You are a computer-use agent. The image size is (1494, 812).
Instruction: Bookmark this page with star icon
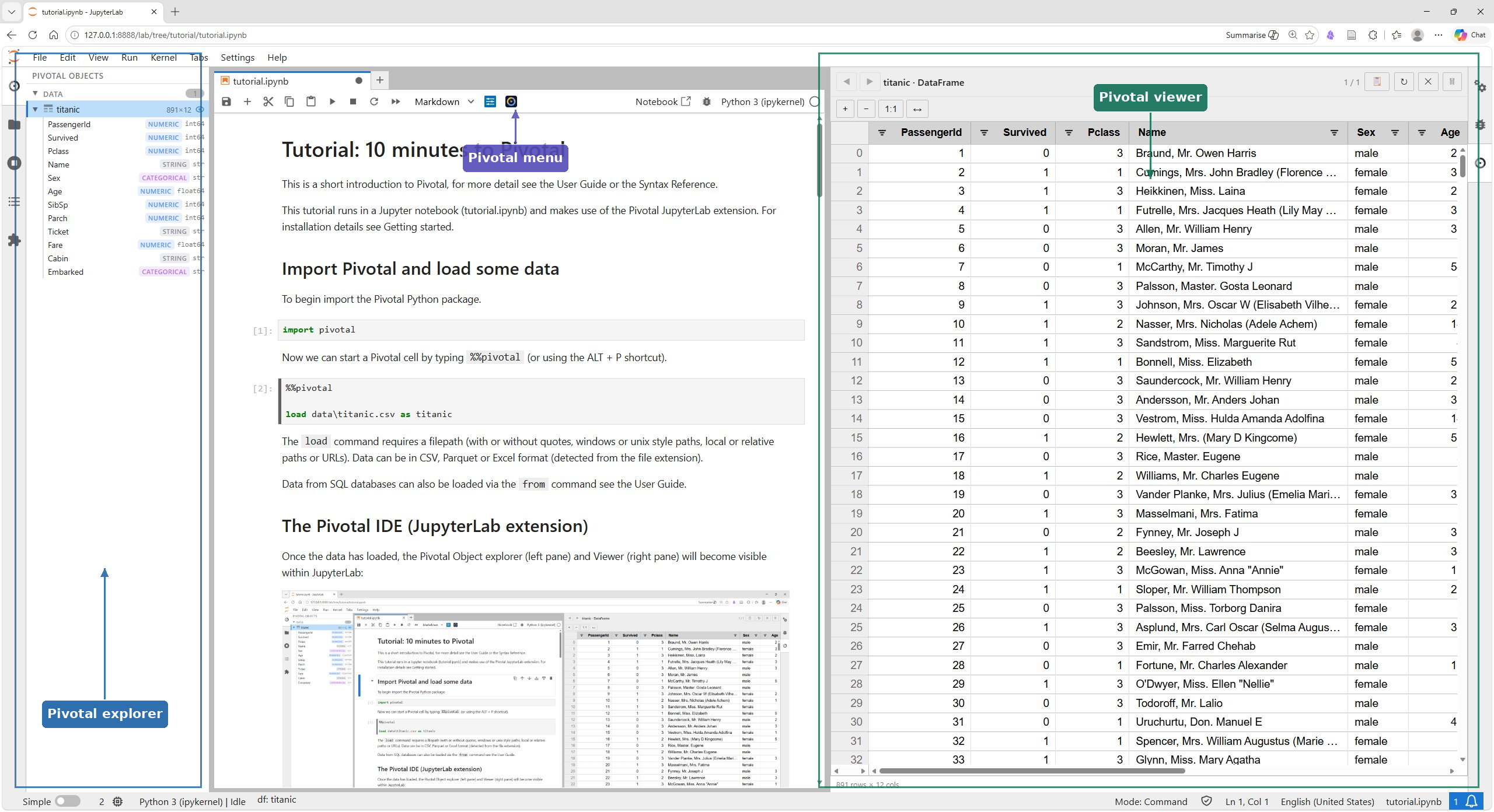pyautogui.click(x=1310, y=35)
